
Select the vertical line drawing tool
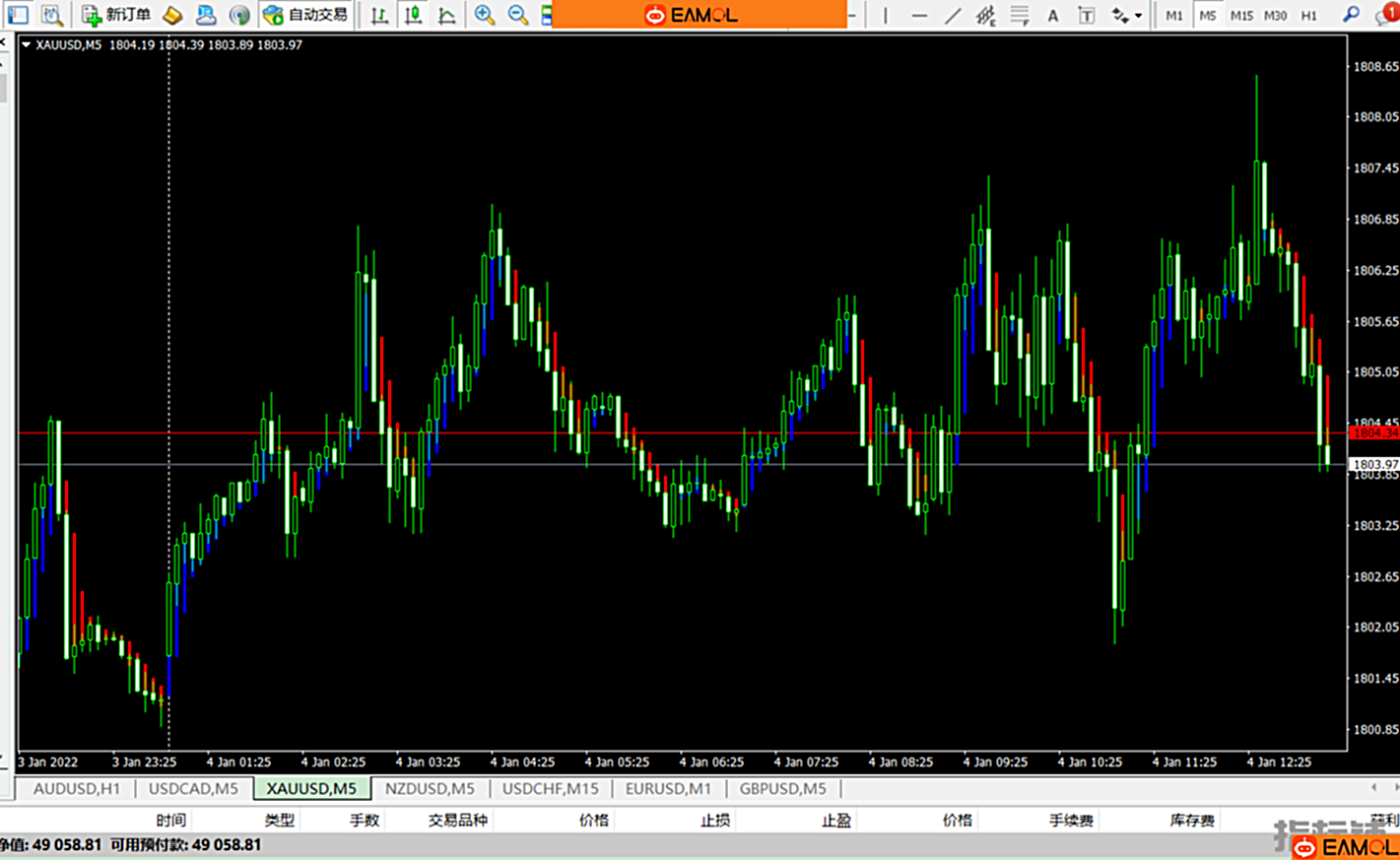pos(885,15)
